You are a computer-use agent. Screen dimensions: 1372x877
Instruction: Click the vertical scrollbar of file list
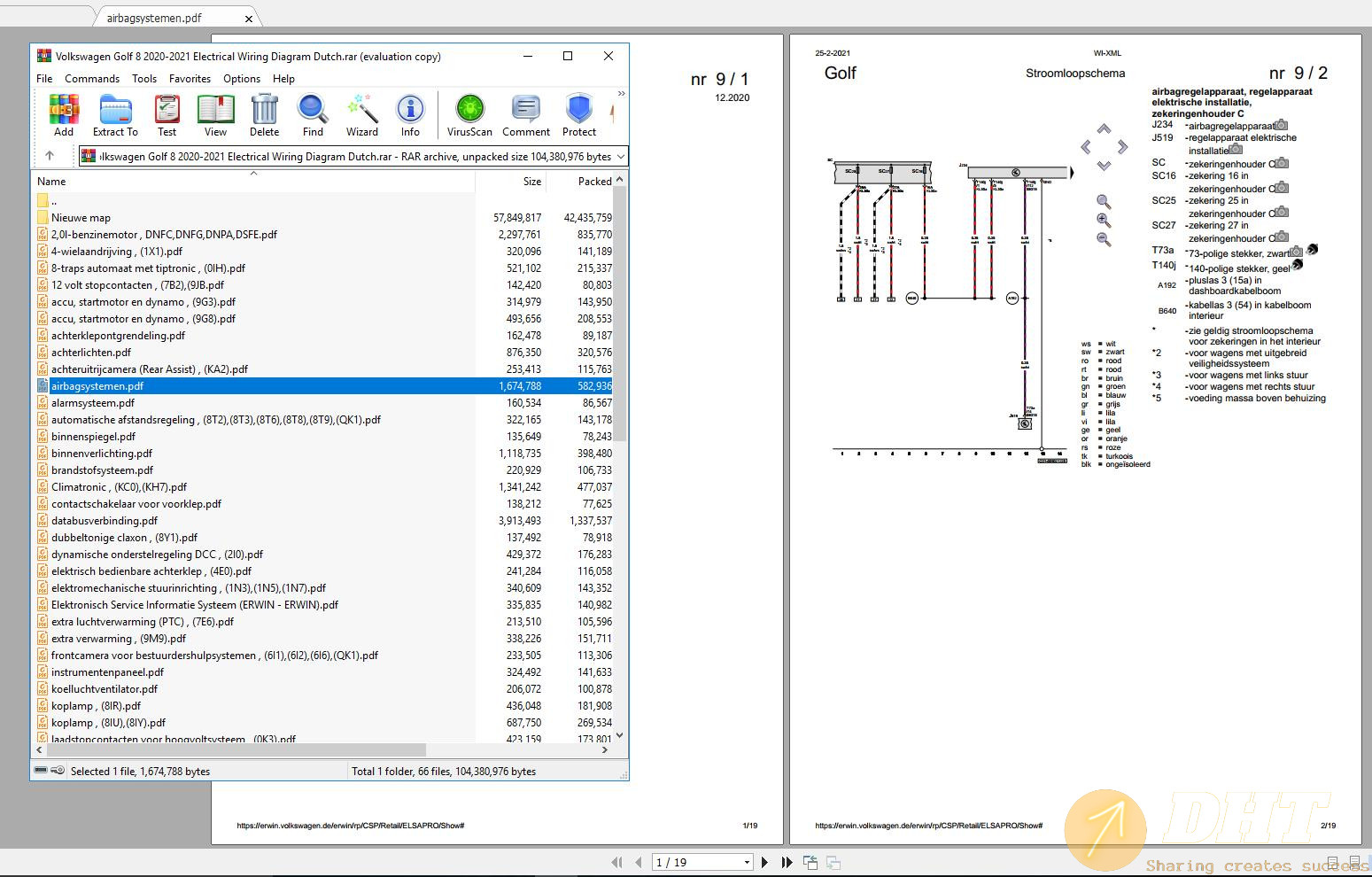tap(620, 314)
